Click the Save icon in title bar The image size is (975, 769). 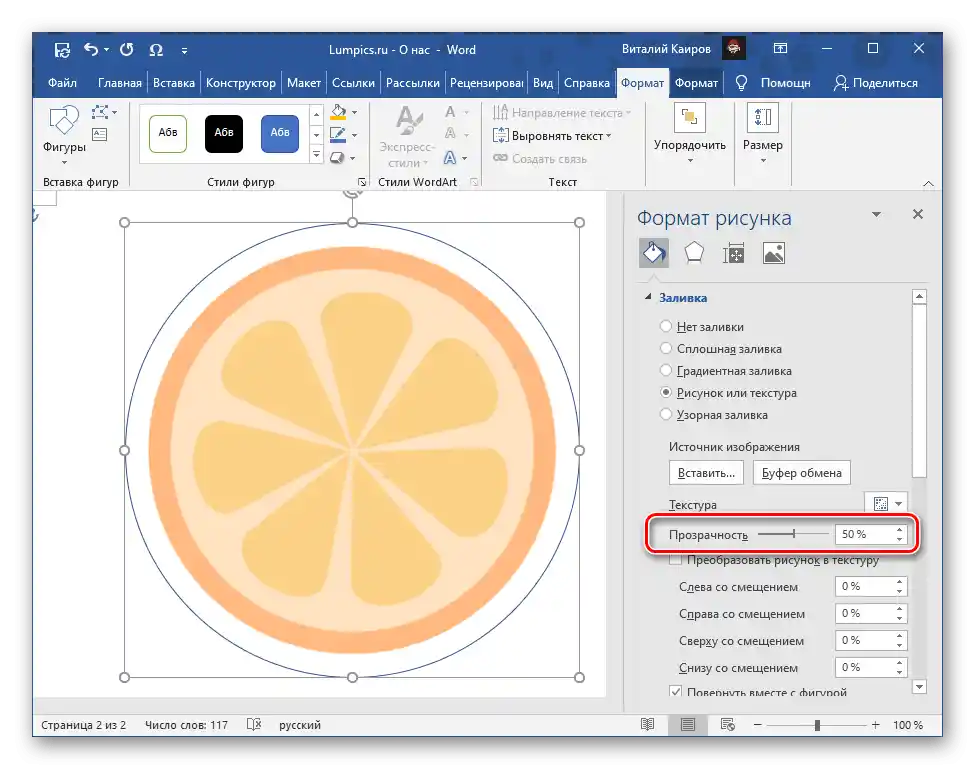pos(62,49)
